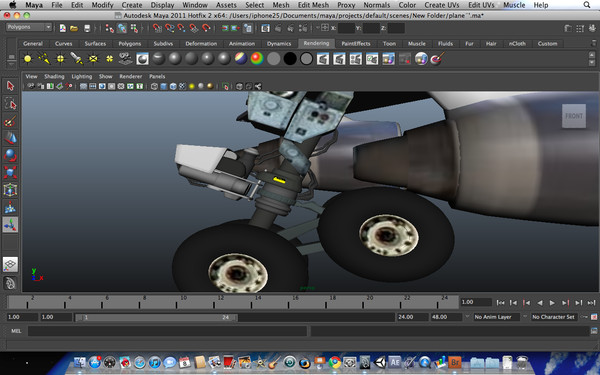This screenshot has width=600, height=375.
Task: Toggle use all lights in viewport
Action: (x=192, y=86)
